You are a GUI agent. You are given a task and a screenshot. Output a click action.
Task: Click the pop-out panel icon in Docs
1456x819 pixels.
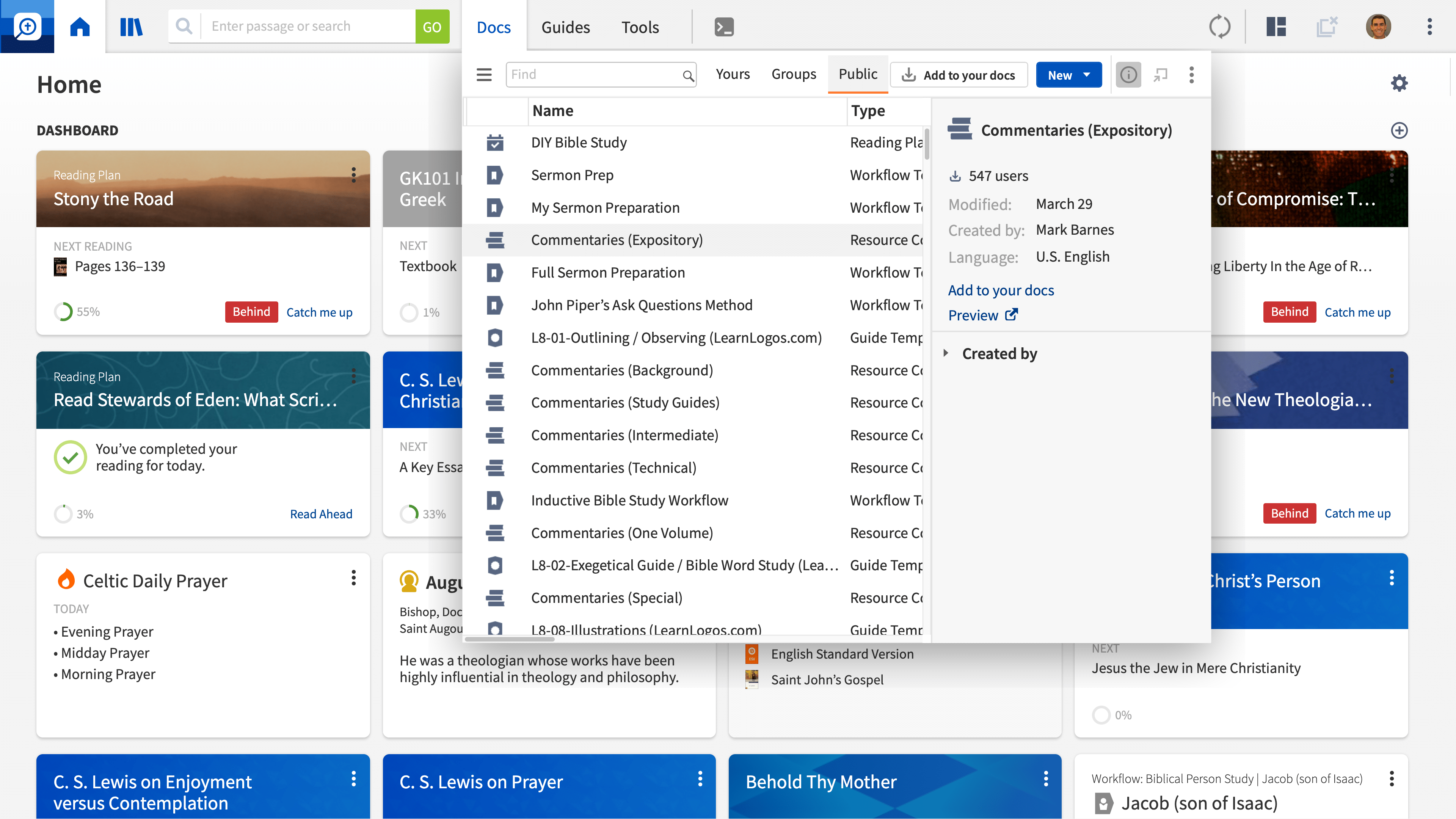(1160, 75)
